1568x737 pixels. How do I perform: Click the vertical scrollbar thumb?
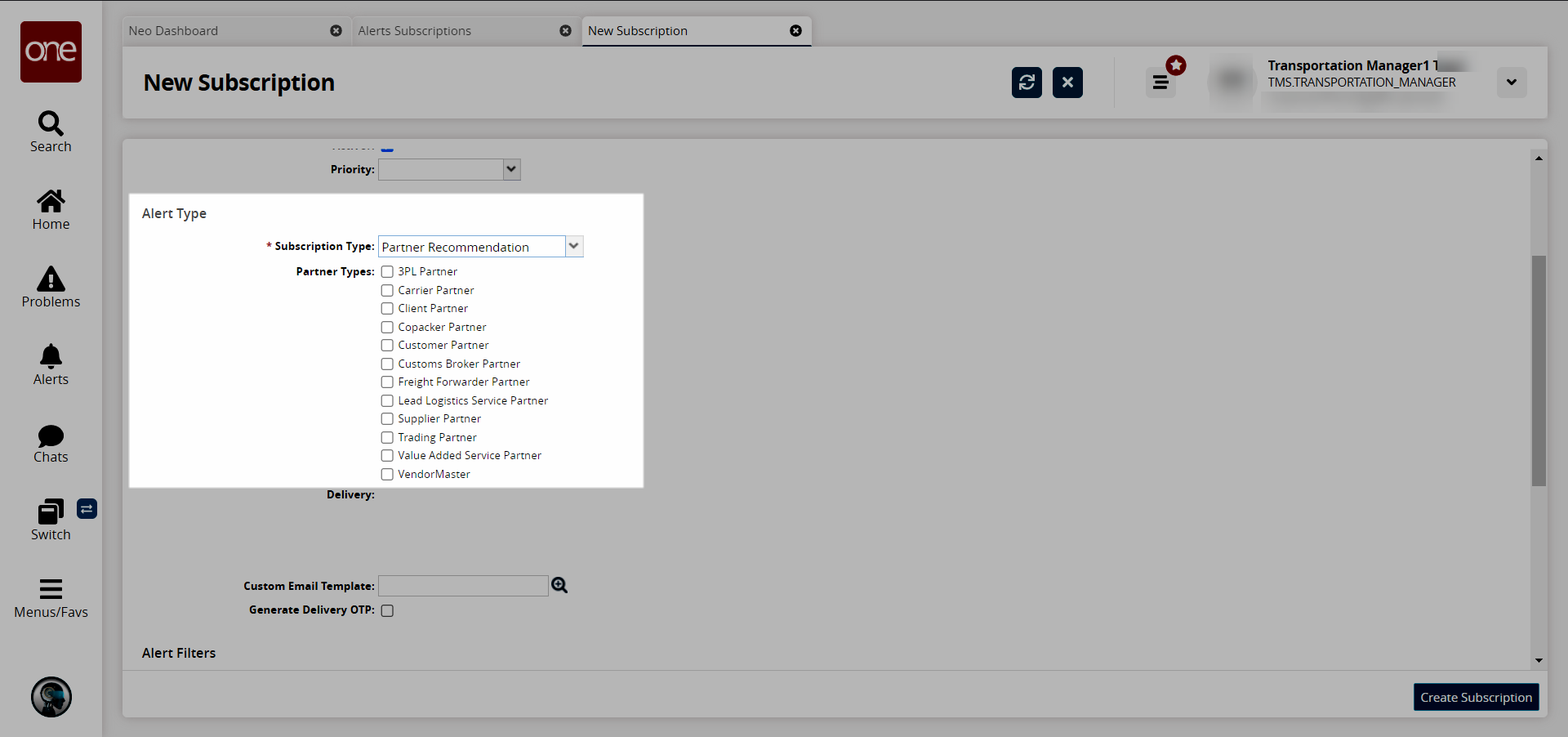[x=1539, y=371]
